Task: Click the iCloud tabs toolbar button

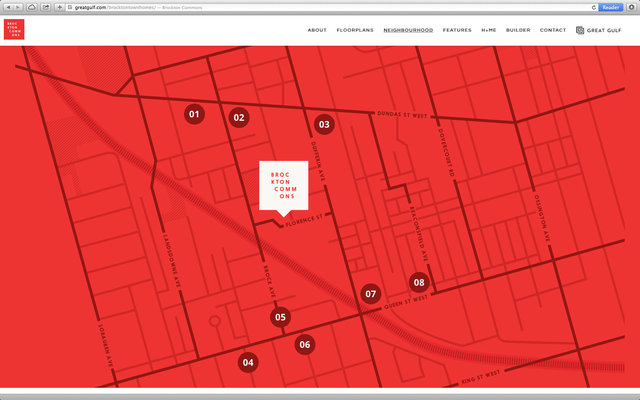Action: (31, 7)
